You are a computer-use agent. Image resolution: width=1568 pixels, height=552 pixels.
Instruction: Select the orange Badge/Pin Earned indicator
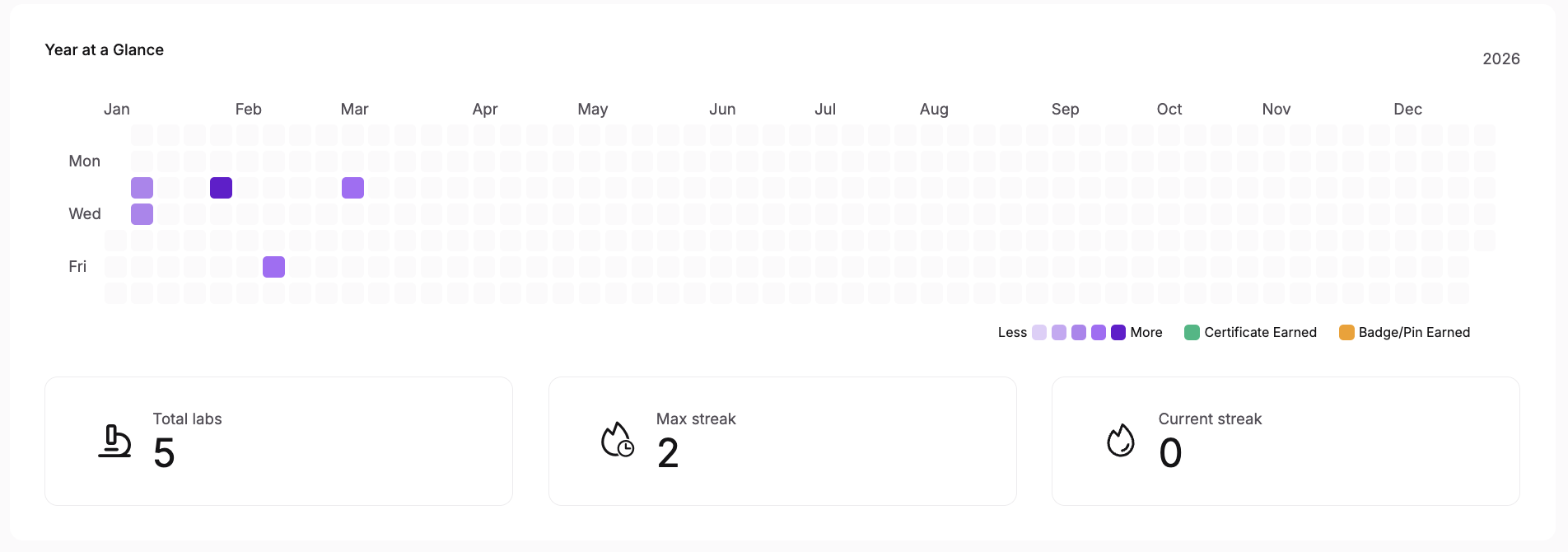(1347, 332)
